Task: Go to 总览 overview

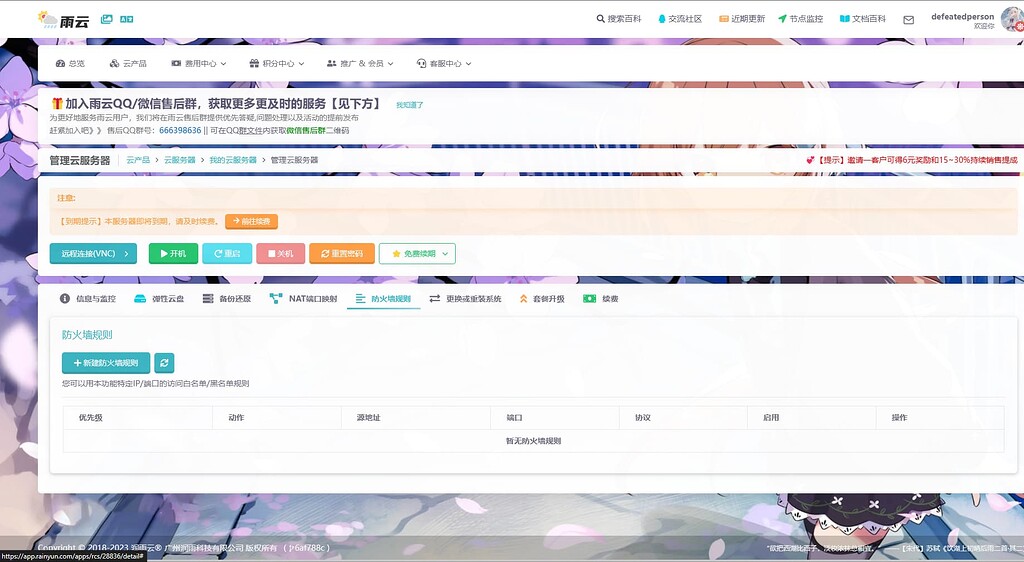Action: (x=70, y=63)
